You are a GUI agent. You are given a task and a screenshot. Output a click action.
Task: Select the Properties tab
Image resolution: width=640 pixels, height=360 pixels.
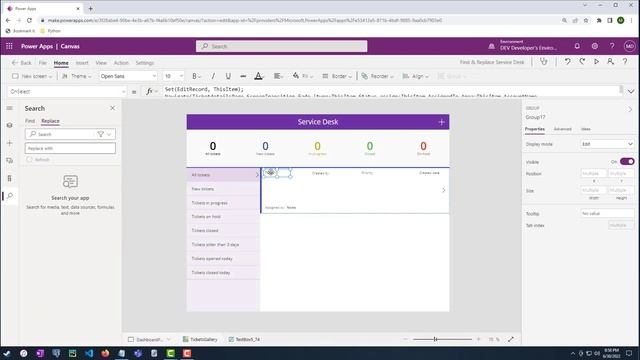[535, 129]
